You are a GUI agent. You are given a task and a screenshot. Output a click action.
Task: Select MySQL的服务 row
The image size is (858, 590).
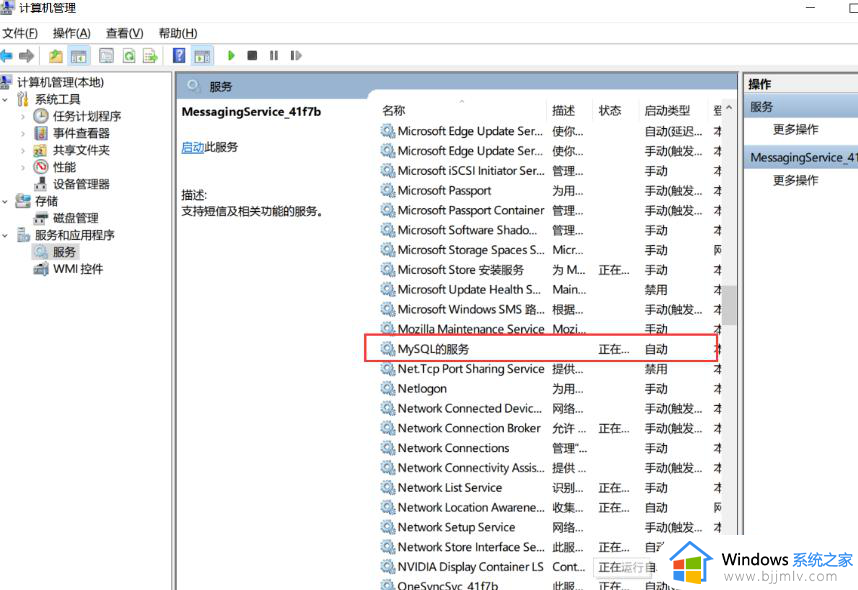pyautogui.click(x=550, y=349)
